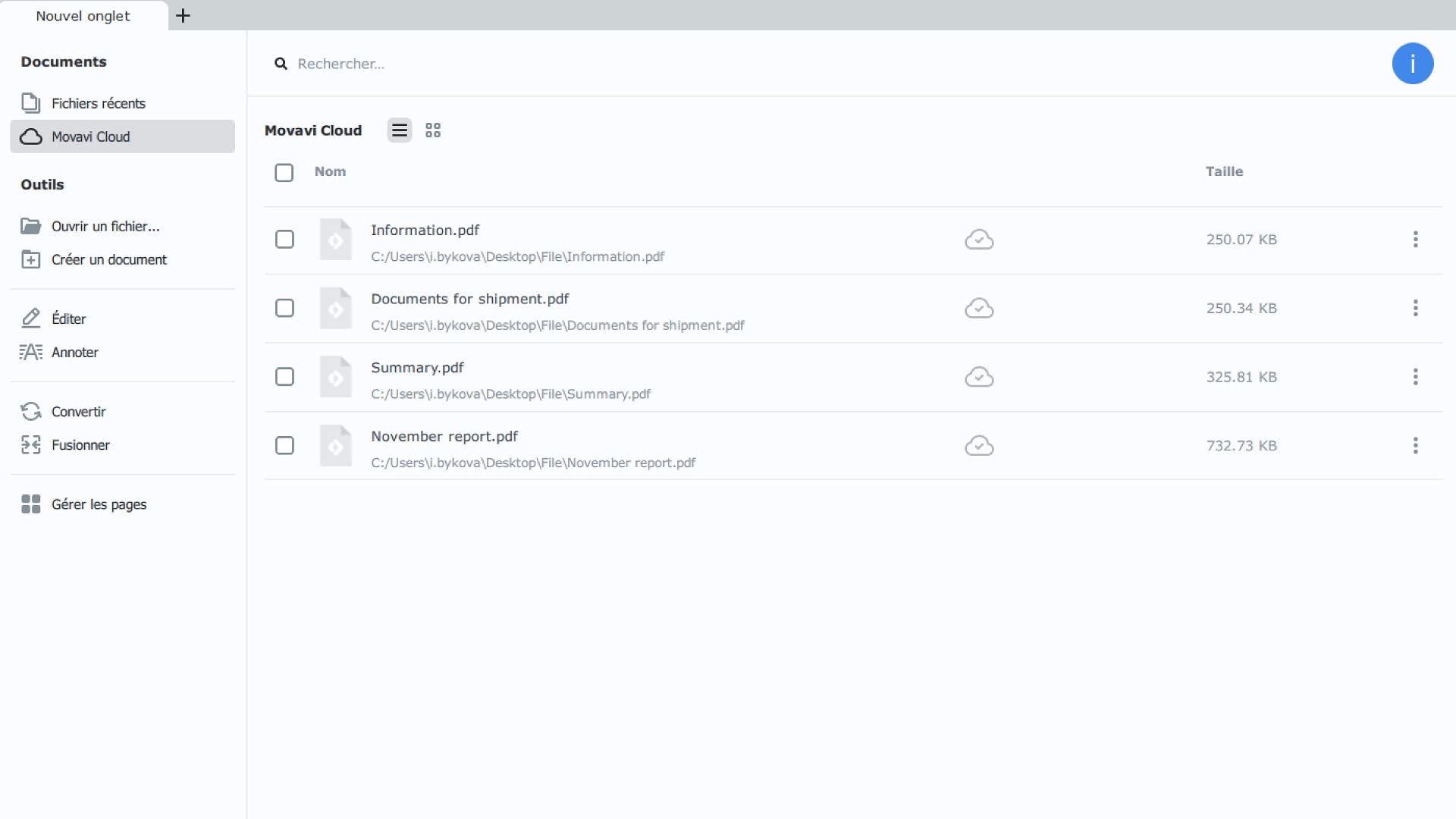Switch to the Nouvel onglet tab
Image resolution: width=1456 pixels, height=819 pixels.
(83, 16)
